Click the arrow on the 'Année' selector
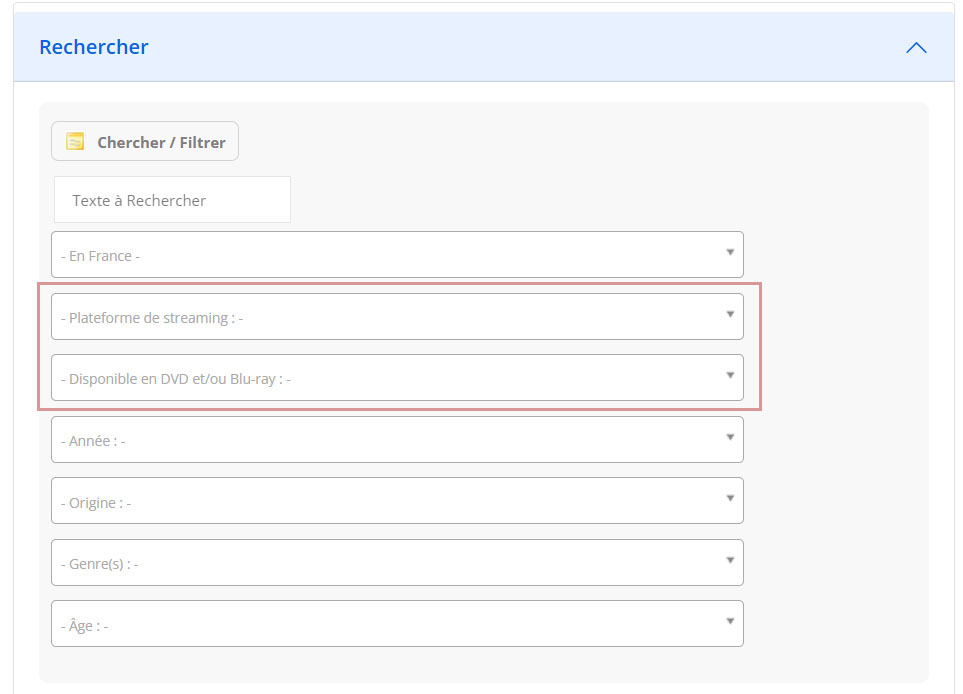The image size is (963, 694). tap(731, 439)
